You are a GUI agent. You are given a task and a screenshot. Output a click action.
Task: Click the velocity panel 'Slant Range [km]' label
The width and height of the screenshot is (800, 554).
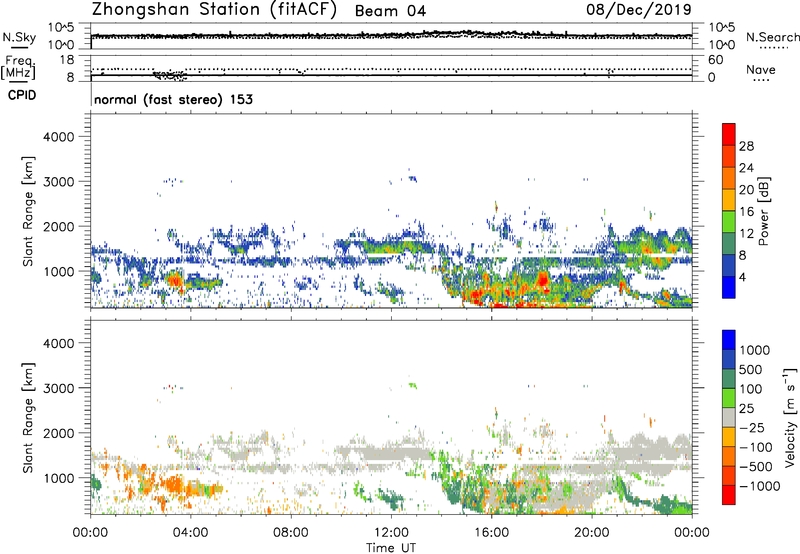click(x=28, y=418)
